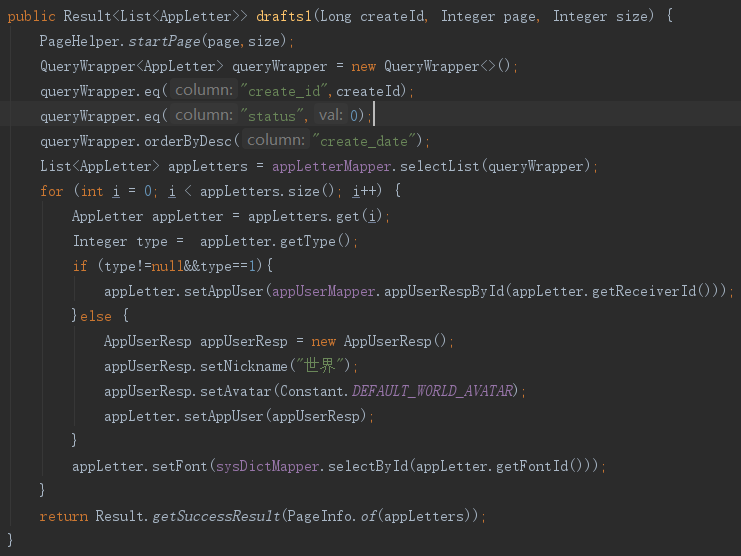741x556 pixels.
Task: Click startPage in the PageHelper call
Action: pyautogui.click(x=164, y=42)
